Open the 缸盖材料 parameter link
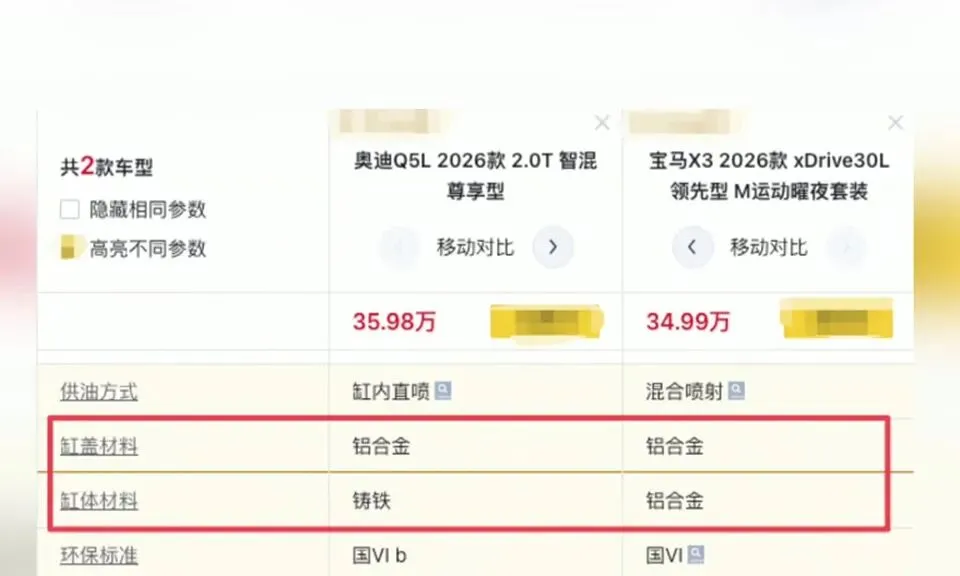Screen dimensions: 960x576 [99, 446]
